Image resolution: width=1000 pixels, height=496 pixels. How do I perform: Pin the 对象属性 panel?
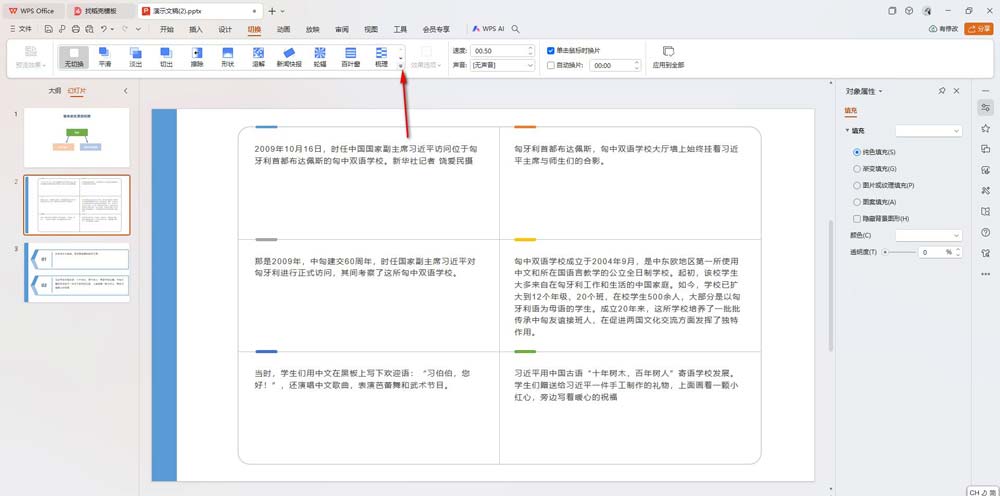click(x=942, y=91)
